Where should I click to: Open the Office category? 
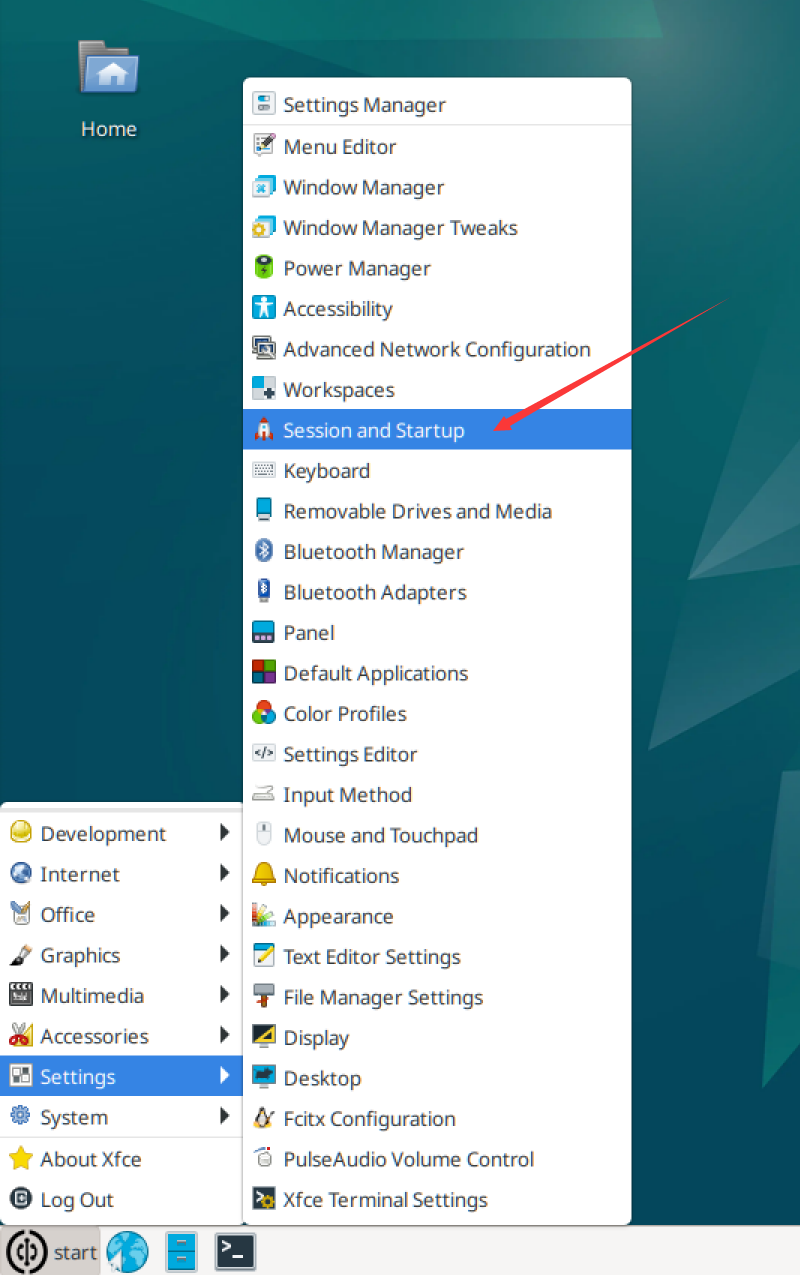pos(121,914)
